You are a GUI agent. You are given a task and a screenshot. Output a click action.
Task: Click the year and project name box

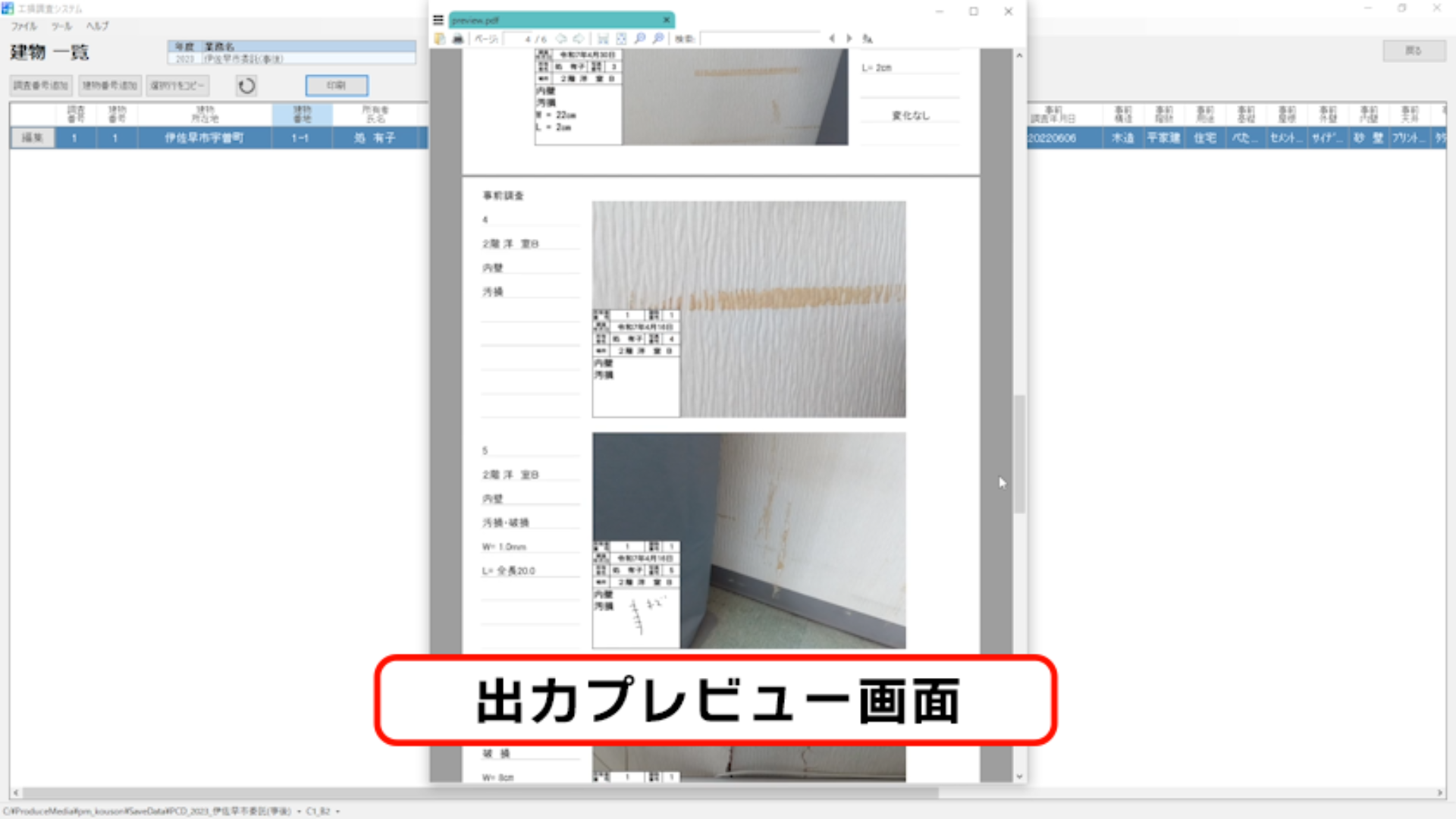291,52
